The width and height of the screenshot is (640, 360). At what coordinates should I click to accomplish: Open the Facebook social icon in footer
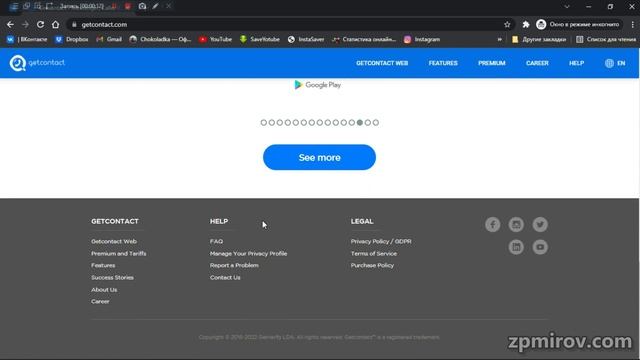(493, 224)
